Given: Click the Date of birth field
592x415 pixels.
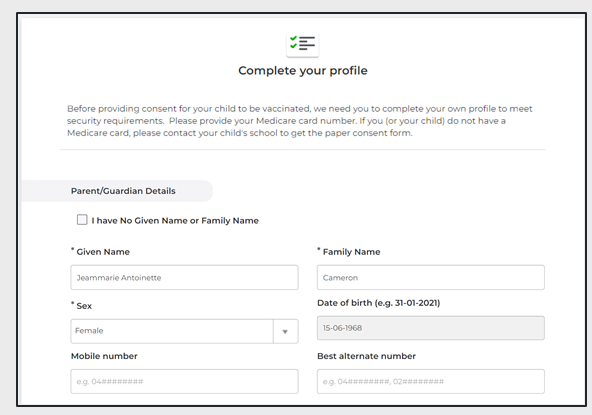Looking at the screenshot, I should pyautogui.click(x=431, y=328).
